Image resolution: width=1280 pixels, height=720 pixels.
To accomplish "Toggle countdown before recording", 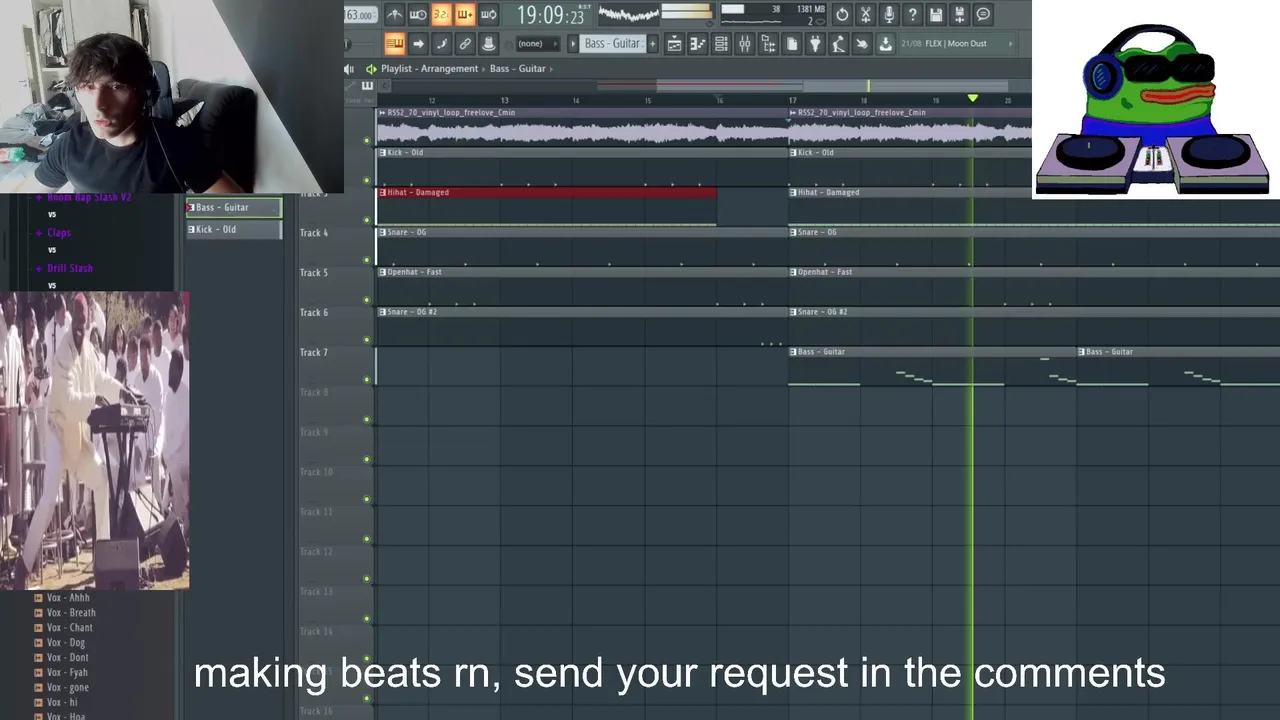I will (x=441, y=15).
